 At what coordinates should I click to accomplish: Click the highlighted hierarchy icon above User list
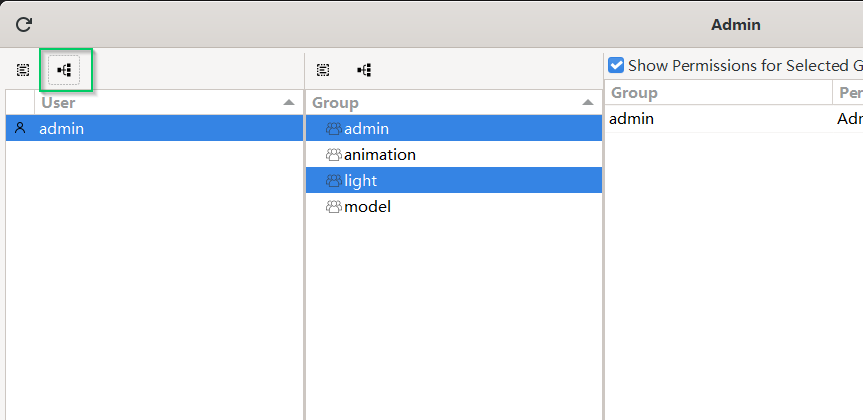coord(65,70)
